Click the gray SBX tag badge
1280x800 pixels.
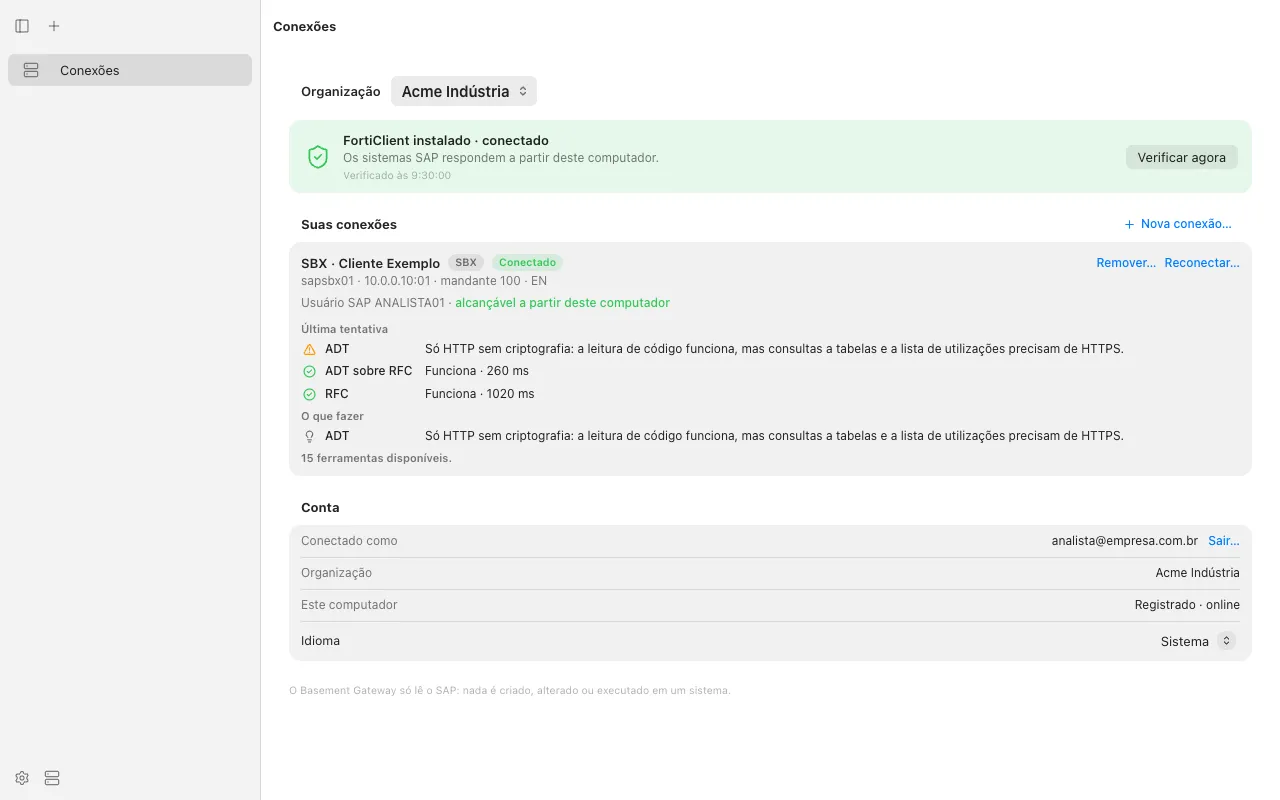(466, 262)
